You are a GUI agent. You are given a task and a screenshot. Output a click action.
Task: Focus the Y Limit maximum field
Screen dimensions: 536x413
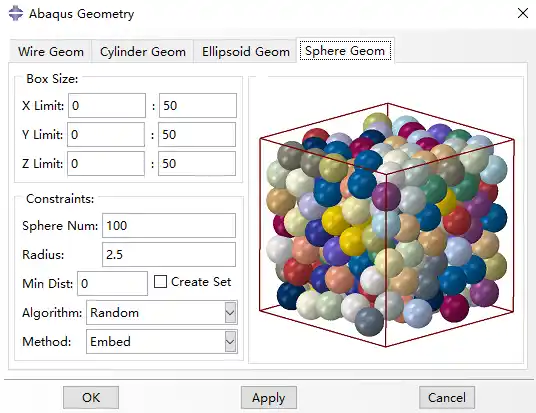click(197, 134)
